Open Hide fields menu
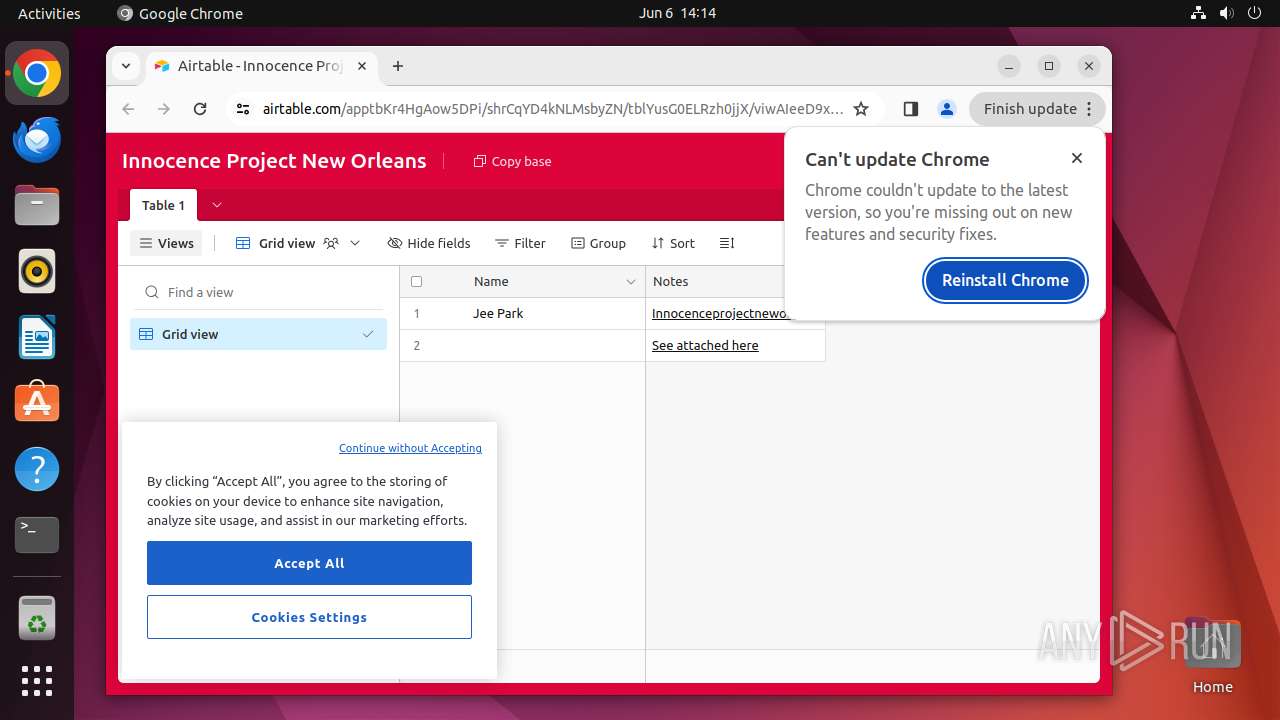The height and width of the screenshot is (720, 1280). click(429, 243)
